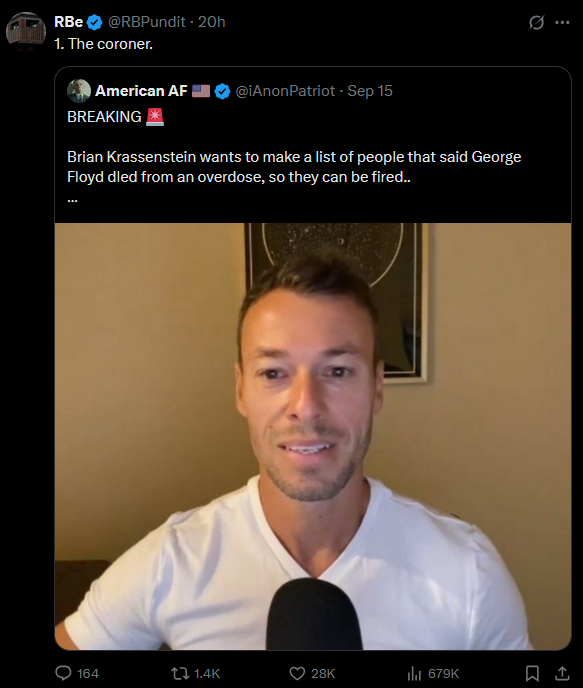Open the quoted tweet text body
This screenshot has height=688, width=583.
pyautogui.click(x=294, y=167)
